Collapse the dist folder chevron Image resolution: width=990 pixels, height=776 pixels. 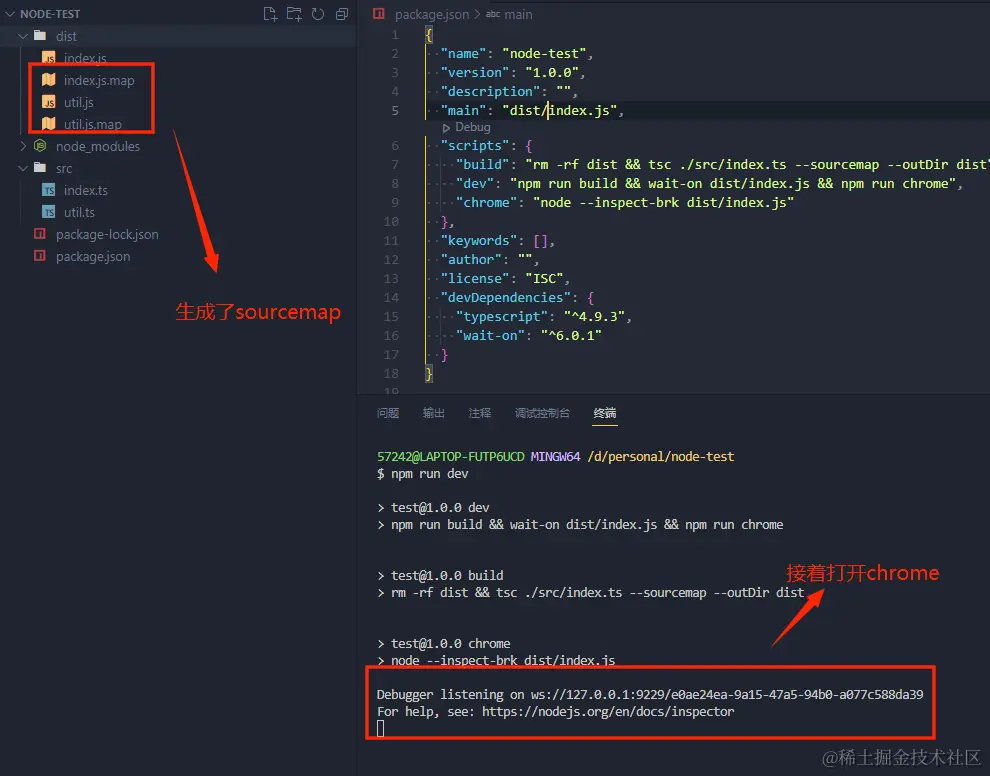(23, 36)
